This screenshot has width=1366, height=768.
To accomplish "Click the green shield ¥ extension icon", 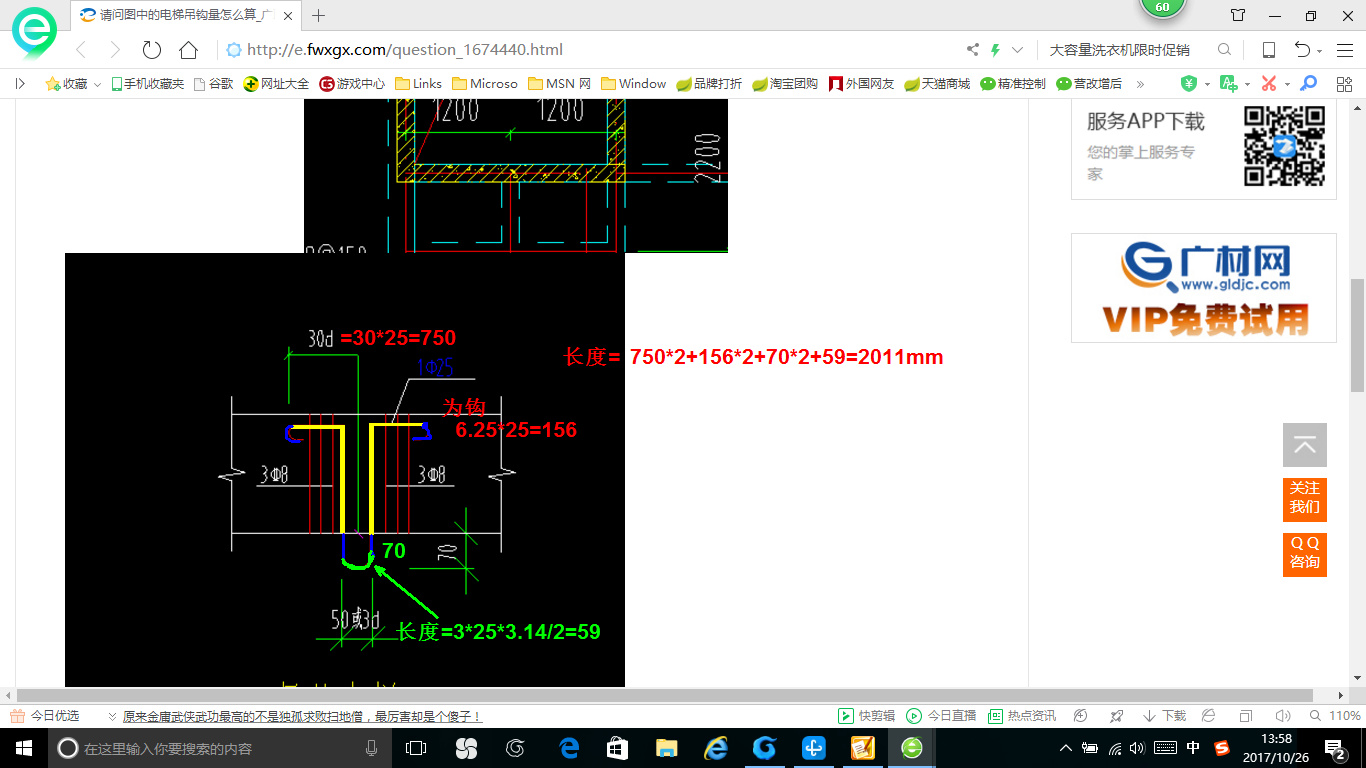I will pyautogui.click(x=1189, y=84).
